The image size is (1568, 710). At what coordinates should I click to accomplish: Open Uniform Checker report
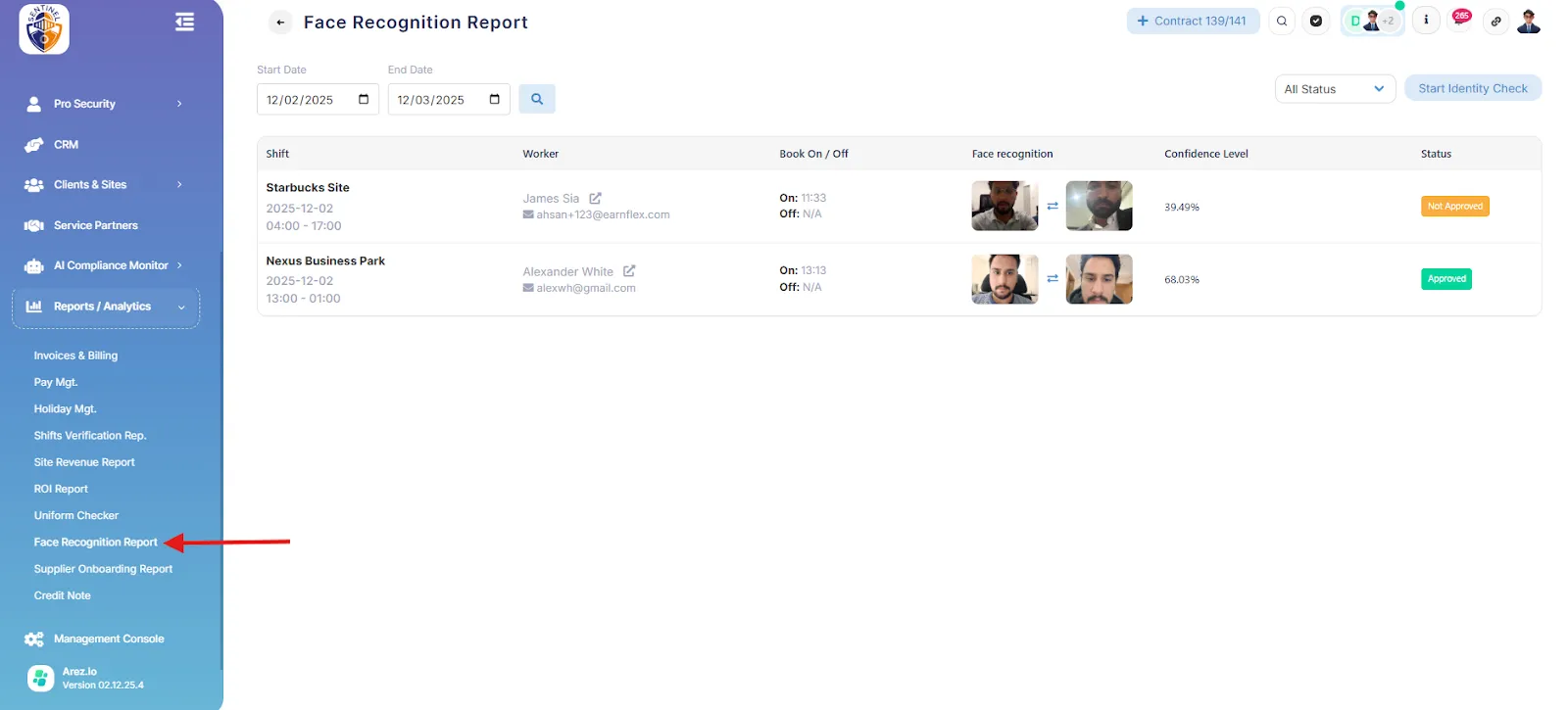click(x=76, y=515)
